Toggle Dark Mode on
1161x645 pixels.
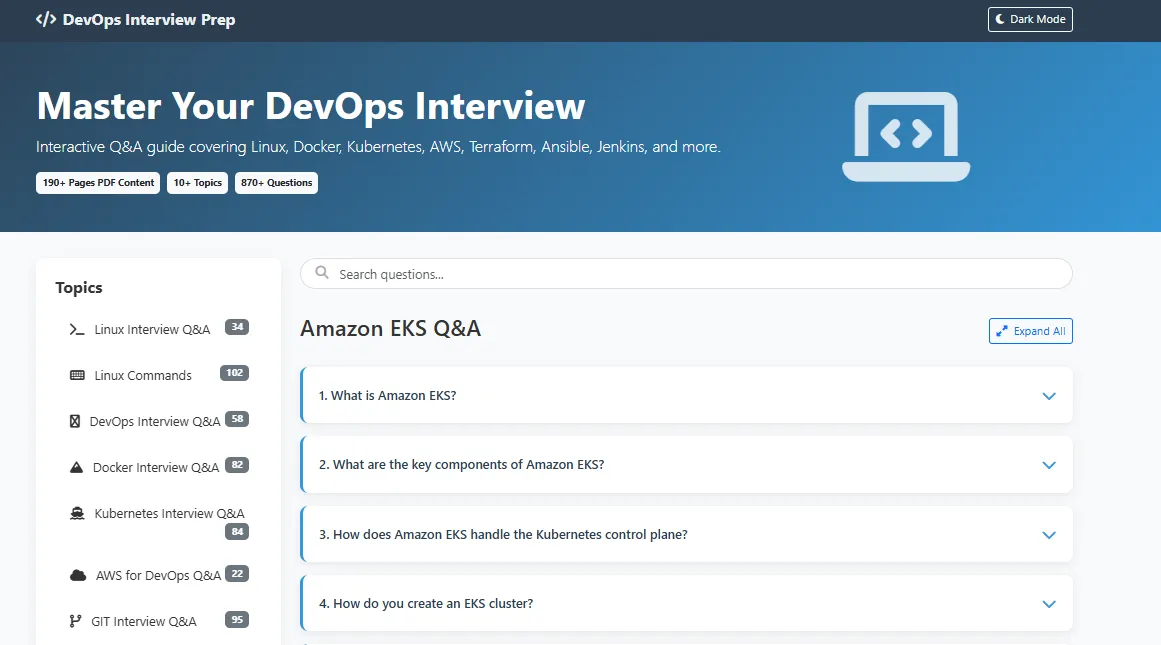coord(1030,20)
